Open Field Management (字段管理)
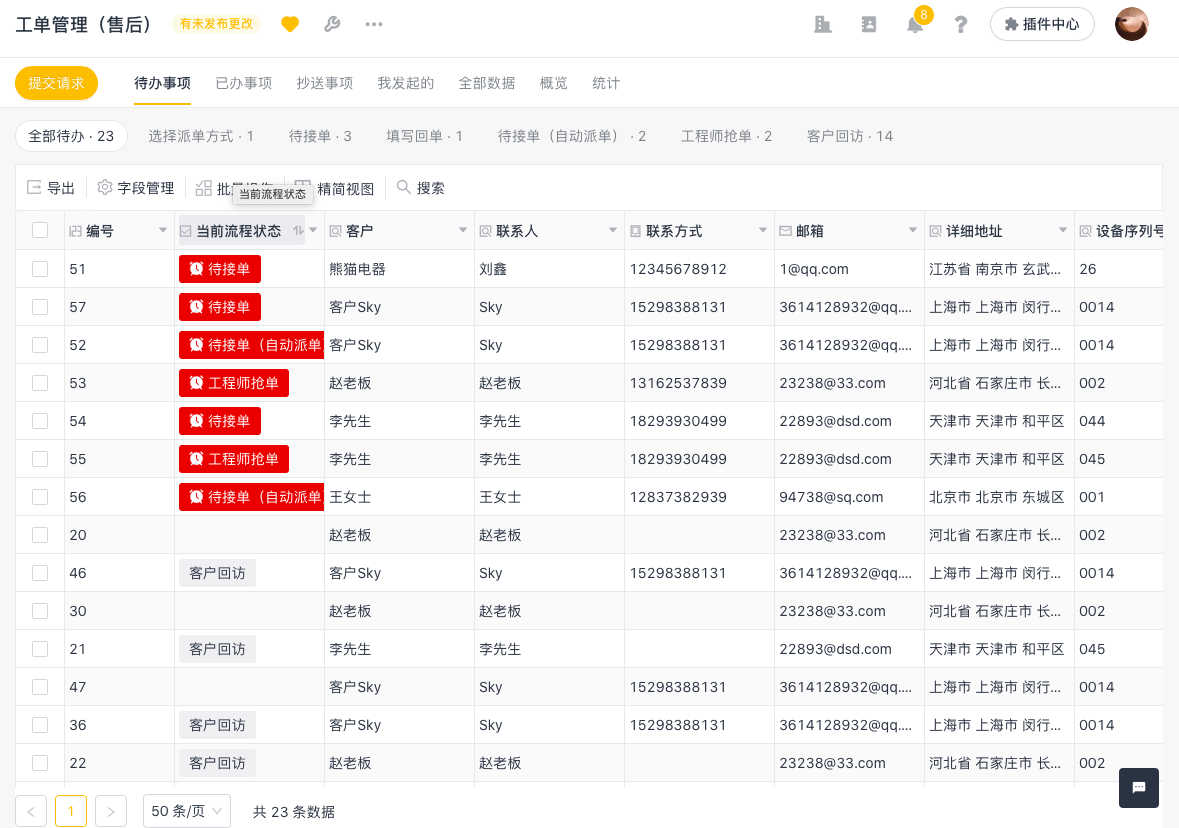 [x=136, y=188]
